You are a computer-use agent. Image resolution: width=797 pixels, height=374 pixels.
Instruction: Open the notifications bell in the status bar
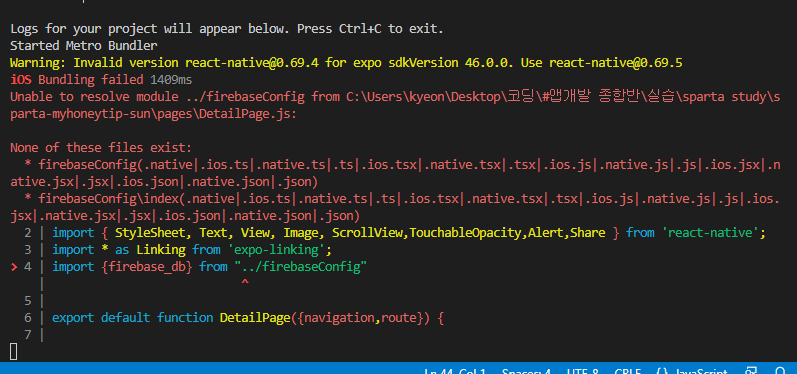[780, 371]
